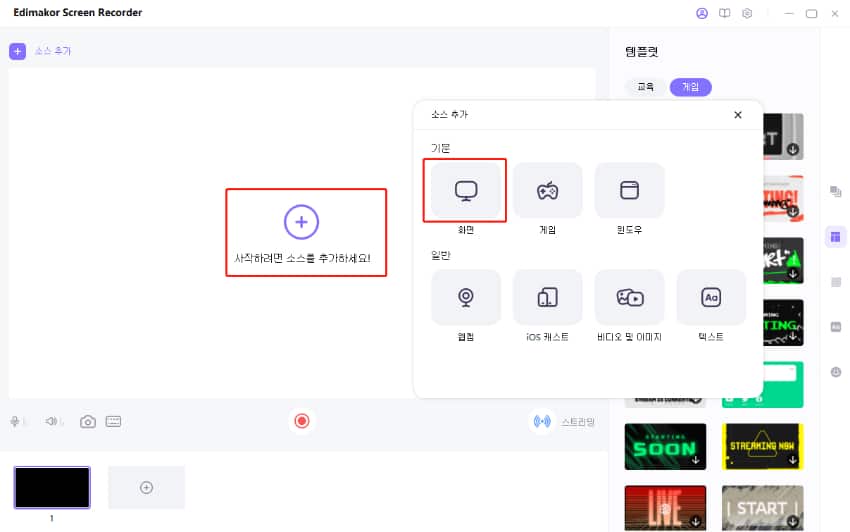The height and width of the screenshot is (532, 850).
Task: Switch to the 게임 template tab
Action: 691,87
